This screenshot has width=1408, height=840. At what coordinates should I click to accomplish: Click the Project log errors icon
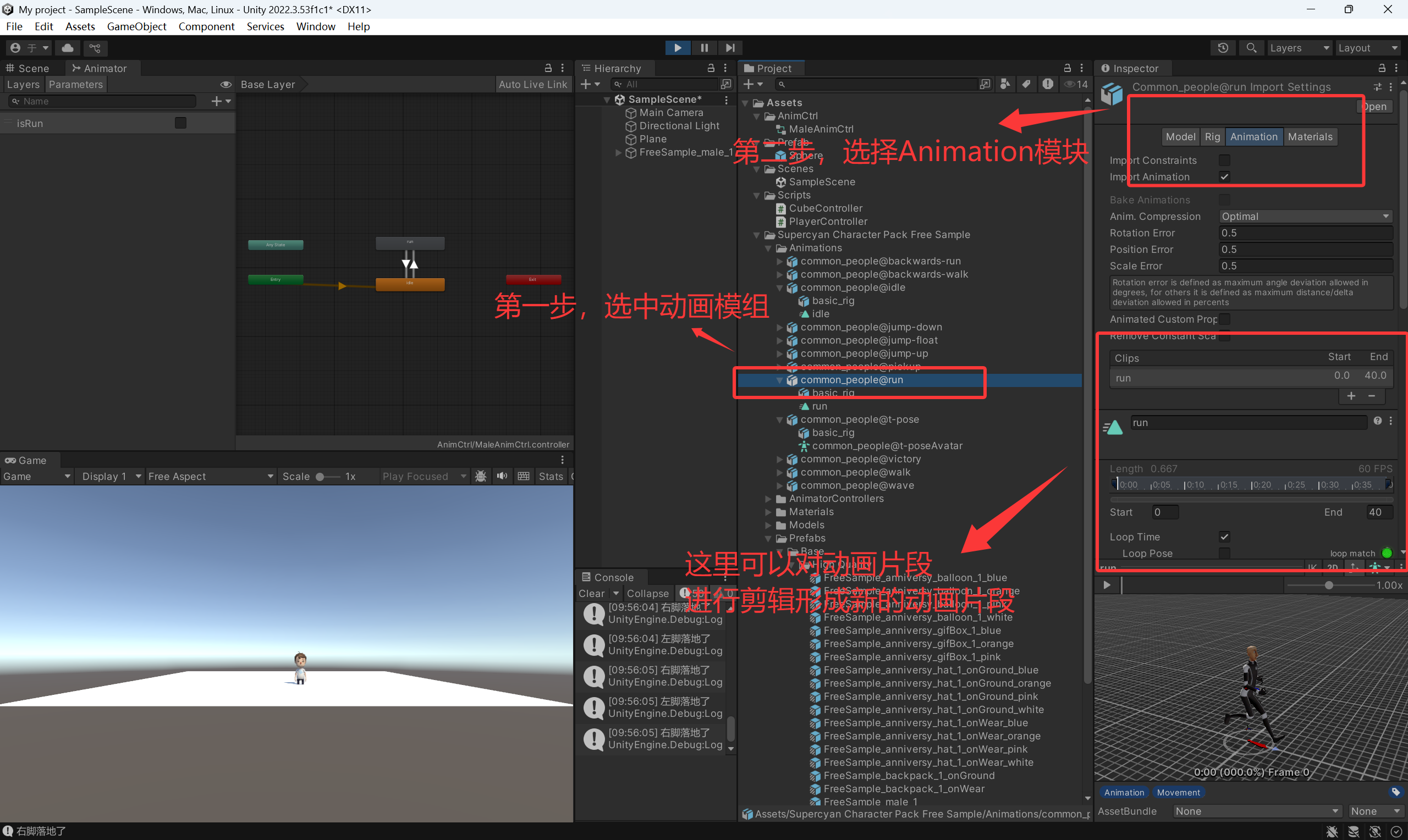pyautogui.click(x=1047, y=84)
